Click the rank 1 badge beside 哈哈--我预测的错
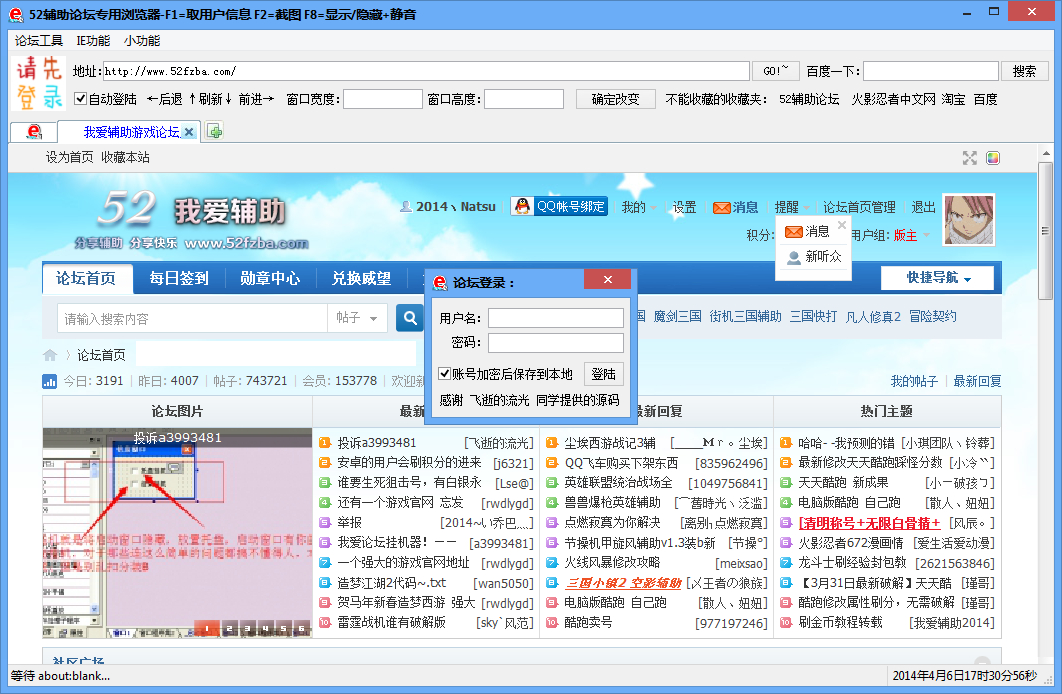This screenshot has height=694, width=1062. pos(786,443)
